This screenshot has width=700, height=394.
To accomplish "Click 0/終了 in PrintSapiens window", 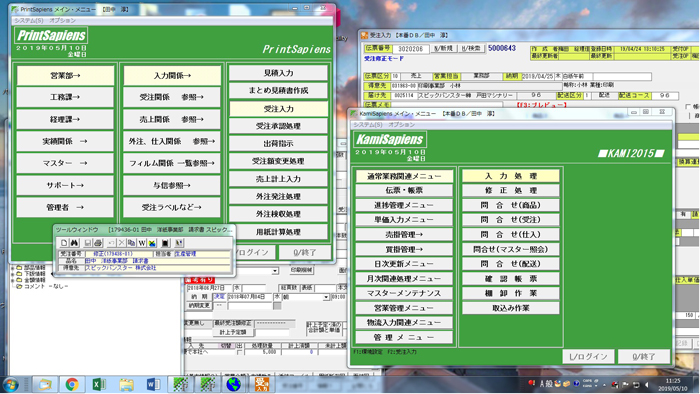I will tap(305, 253).
